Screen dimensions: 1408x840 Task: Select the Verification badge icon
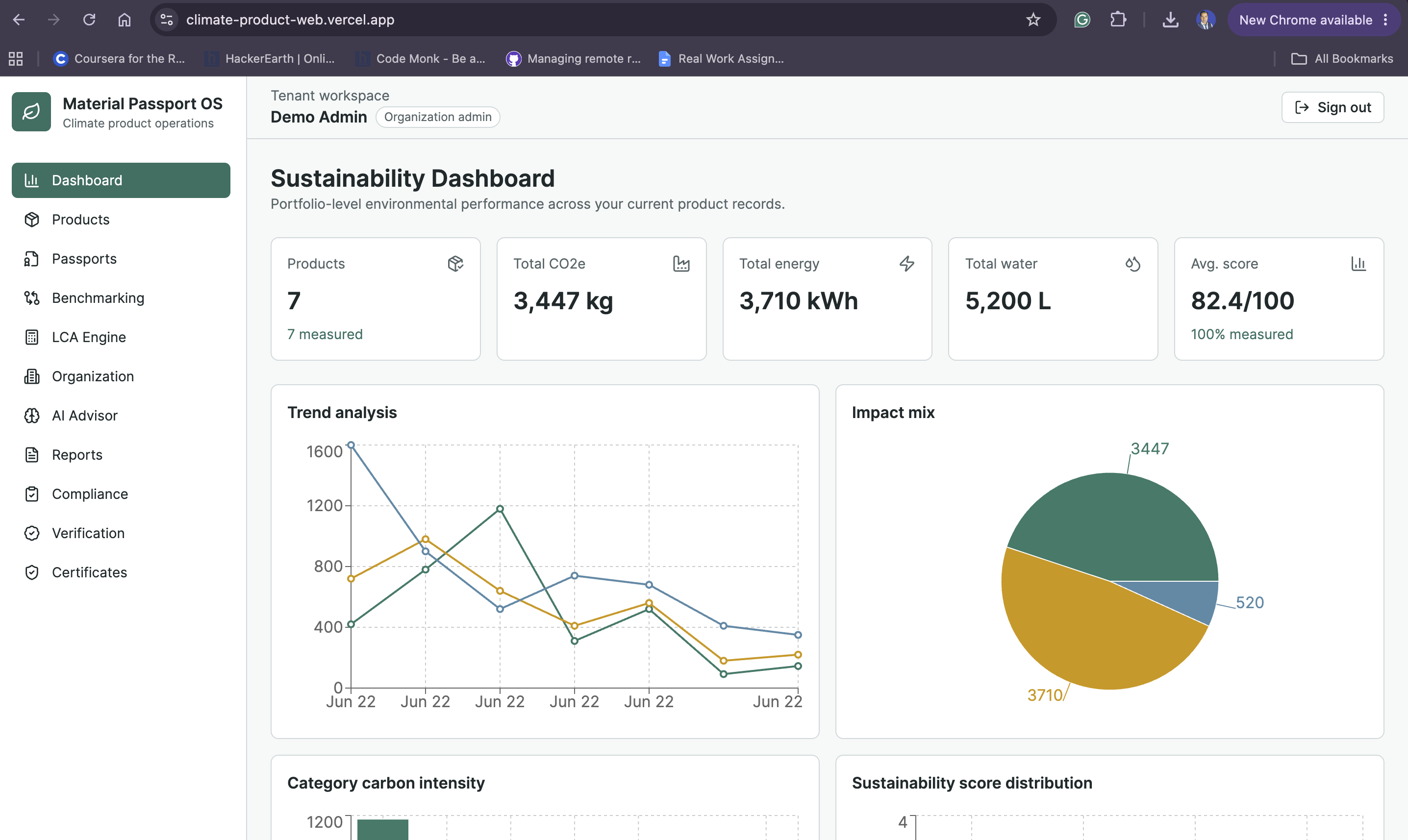tap(32, 533)
